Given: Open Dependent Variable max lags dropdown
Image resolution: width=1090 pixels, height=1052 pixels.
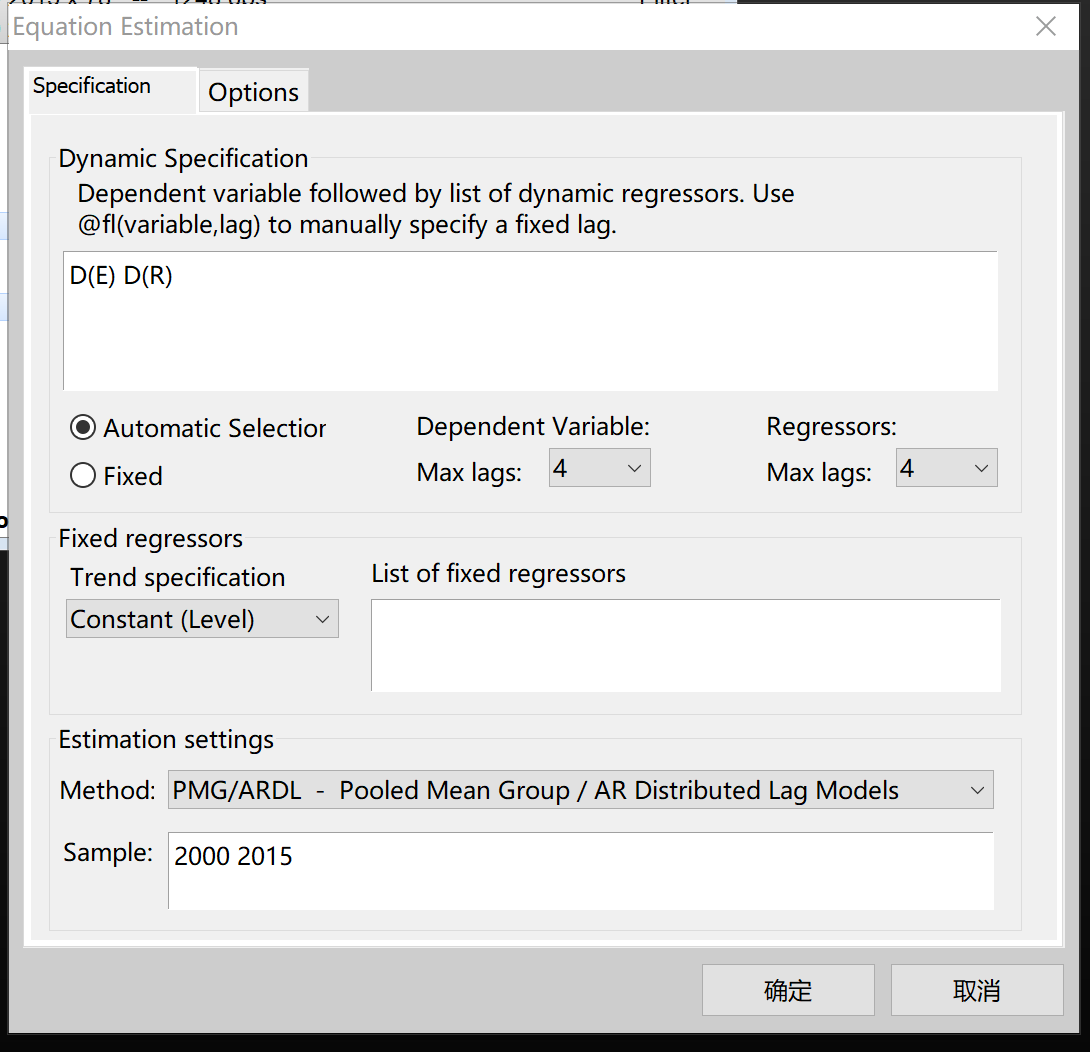Looking at the screenshot, I should (599, 468).
